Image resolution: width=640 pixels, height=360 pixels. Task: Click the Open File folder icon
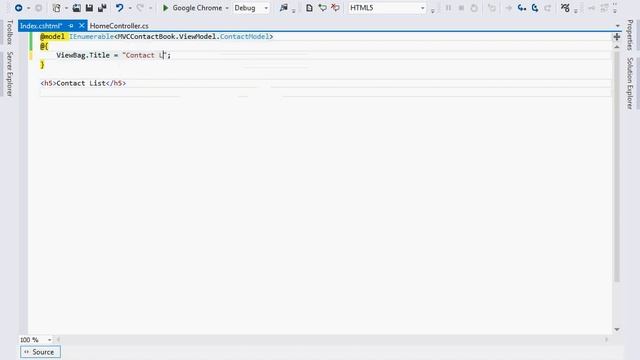click(76, 8)
